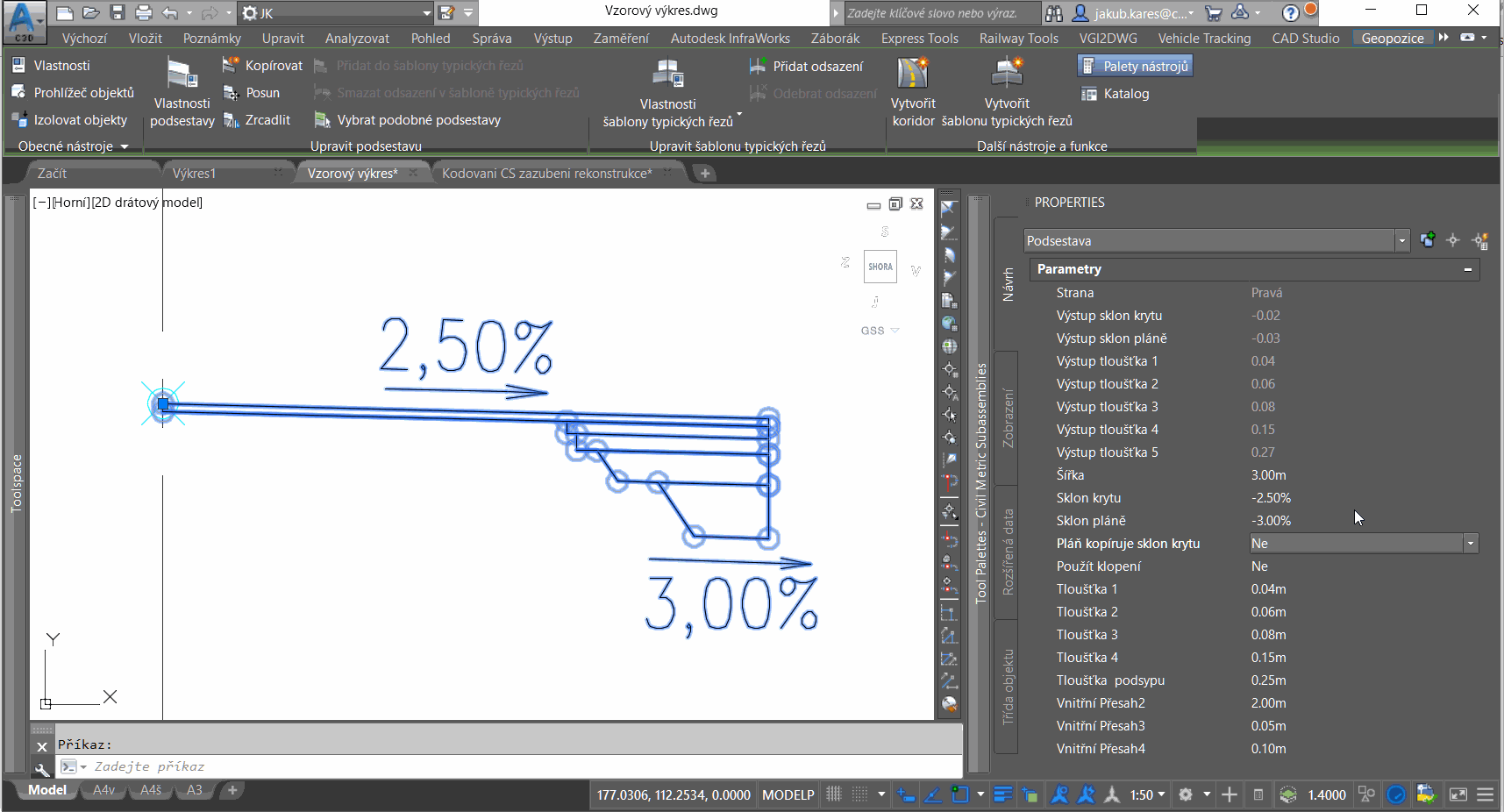Click the Save floppy disk icon
Image resolution: width=1504 pixels, height=812 pixels.
118,13
